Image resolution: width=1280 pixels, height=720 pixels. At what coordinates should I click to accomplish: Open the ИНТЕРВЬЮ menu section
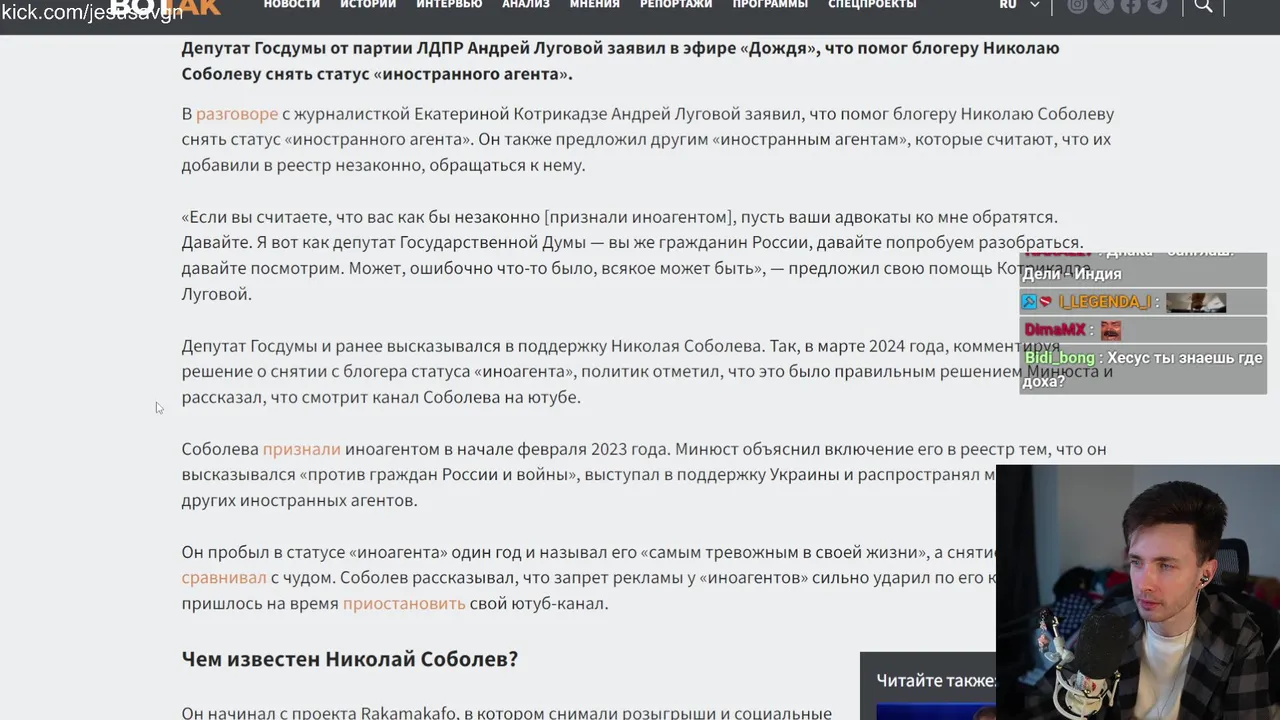[449, 5]
